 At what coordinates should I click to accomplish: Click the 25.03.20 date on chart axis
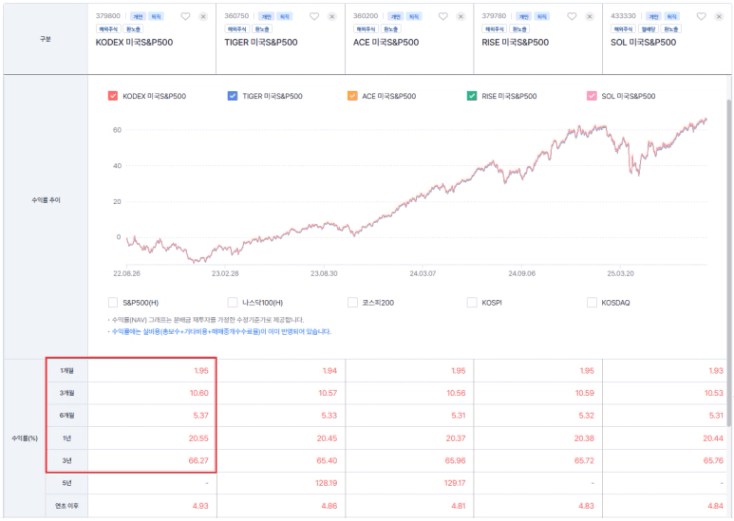click(x=620, y=273)
